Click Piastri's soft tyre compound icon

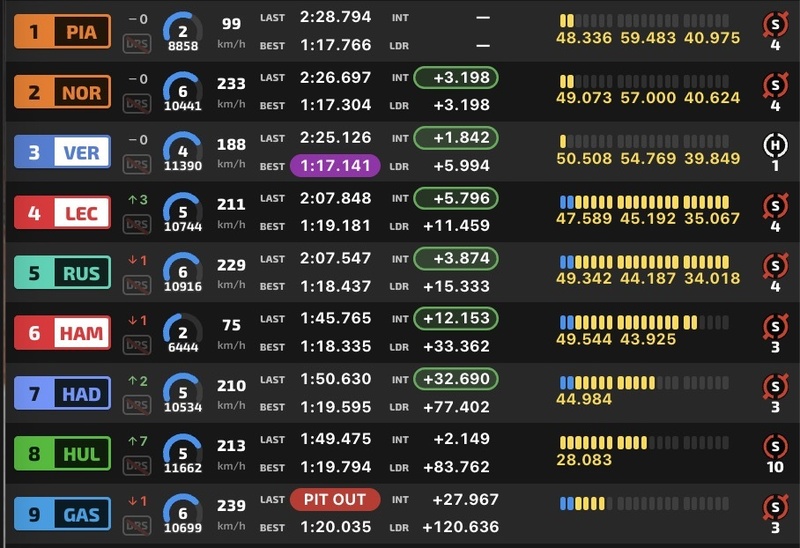coord(775,25)
